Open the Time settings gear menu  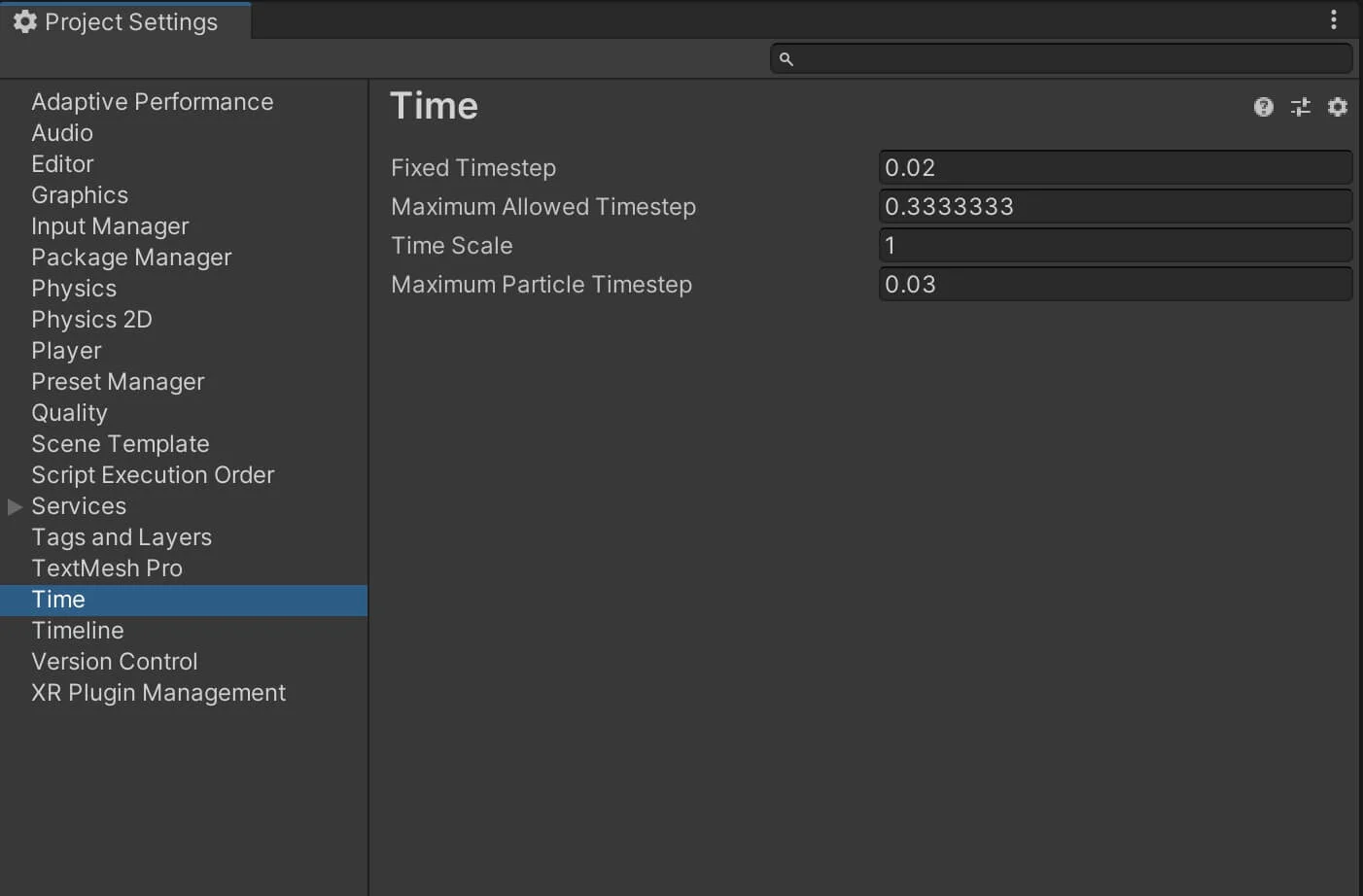coord(1338,107)
